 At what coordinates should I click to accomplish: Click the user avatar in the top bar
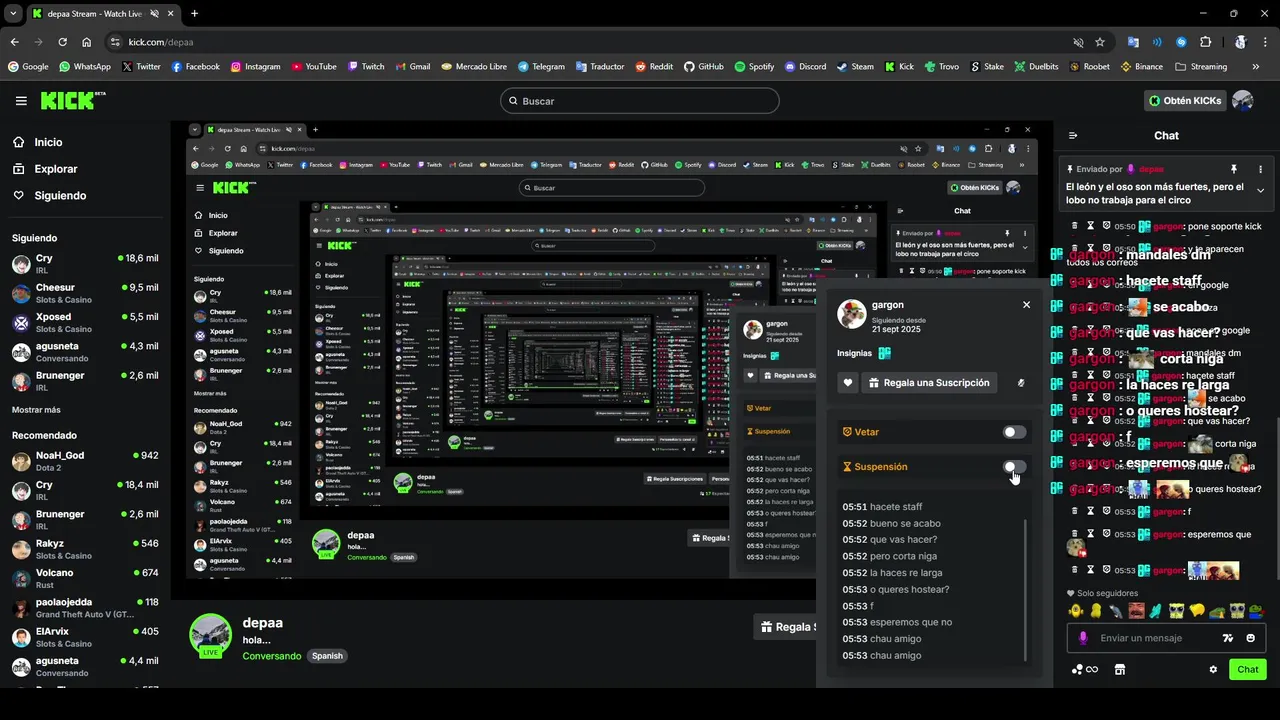pyautogui.click(x=1243, y=100)
